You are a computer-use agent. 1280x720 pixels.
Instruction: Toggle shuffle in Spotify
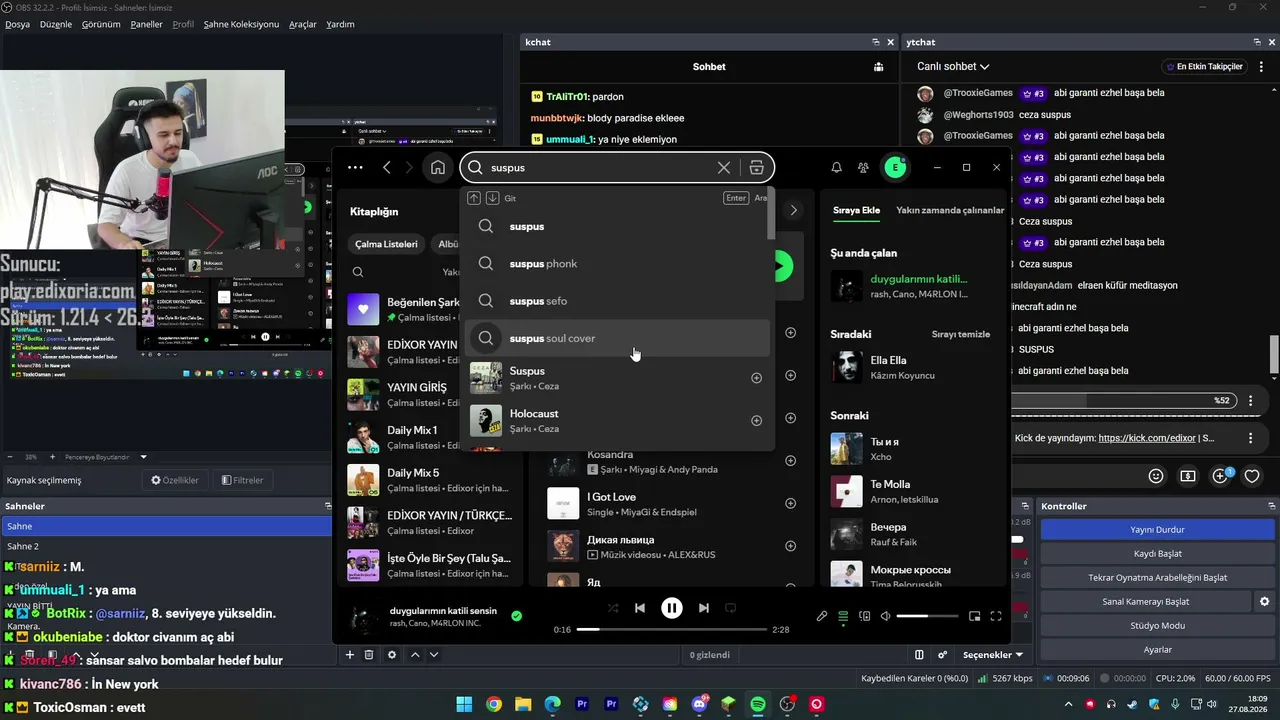pyautogui.click(x=613, y=608)
